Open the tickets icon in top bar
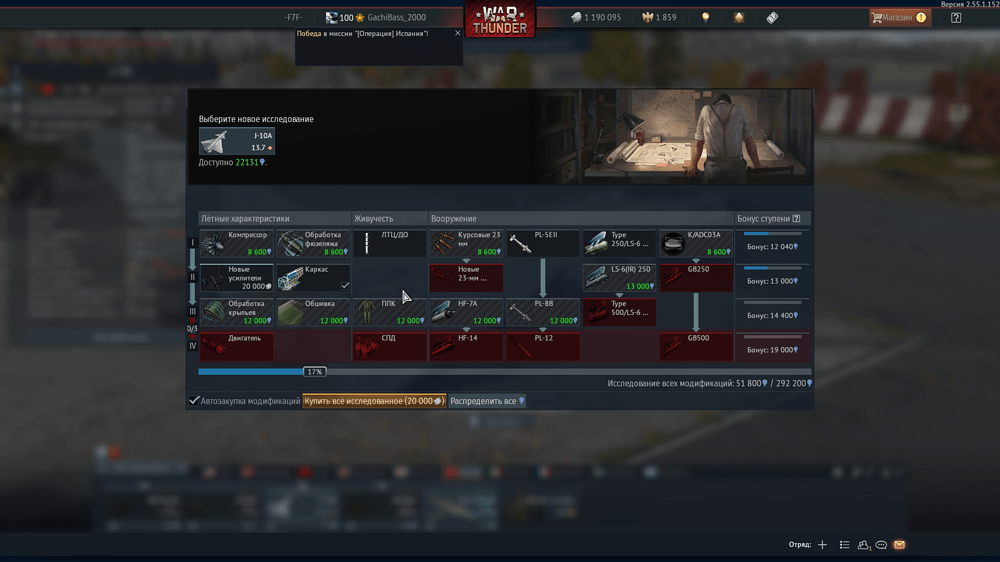Image resolution: width=1000 pixels, height=562 pixels. (x=772, y=18)
